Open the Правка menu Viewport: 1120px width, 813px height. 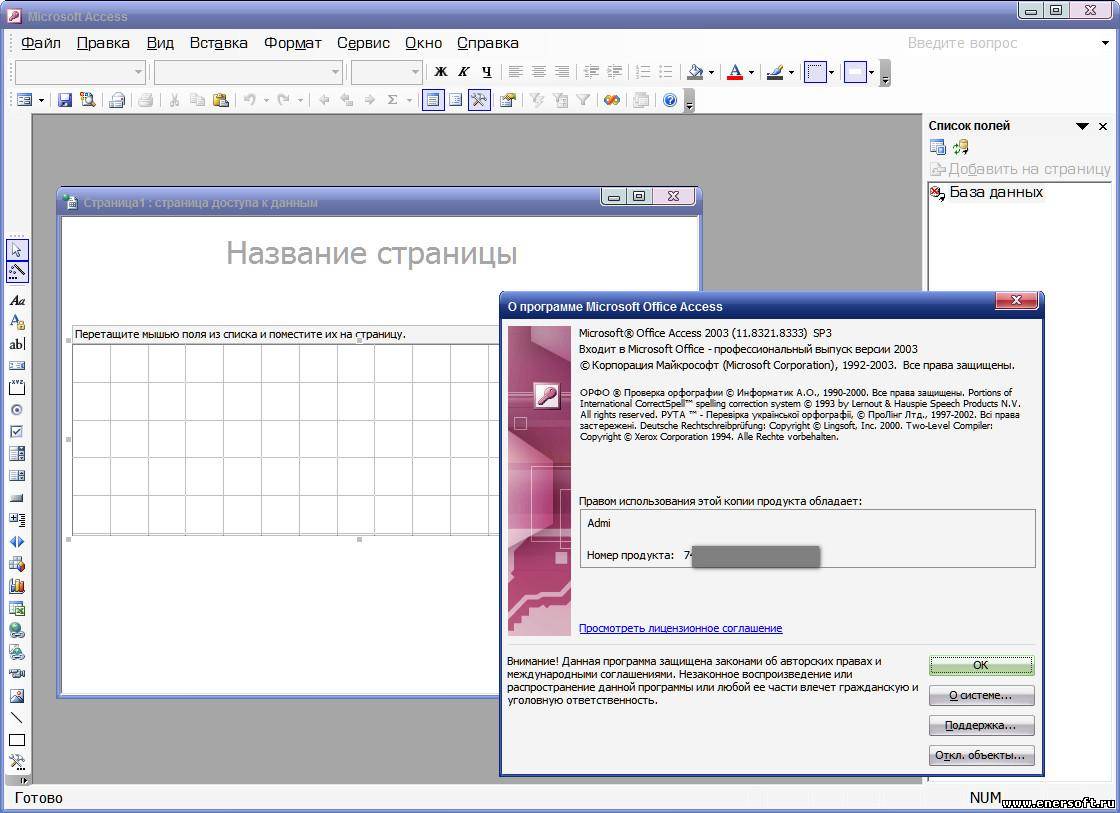pos(103,43)
